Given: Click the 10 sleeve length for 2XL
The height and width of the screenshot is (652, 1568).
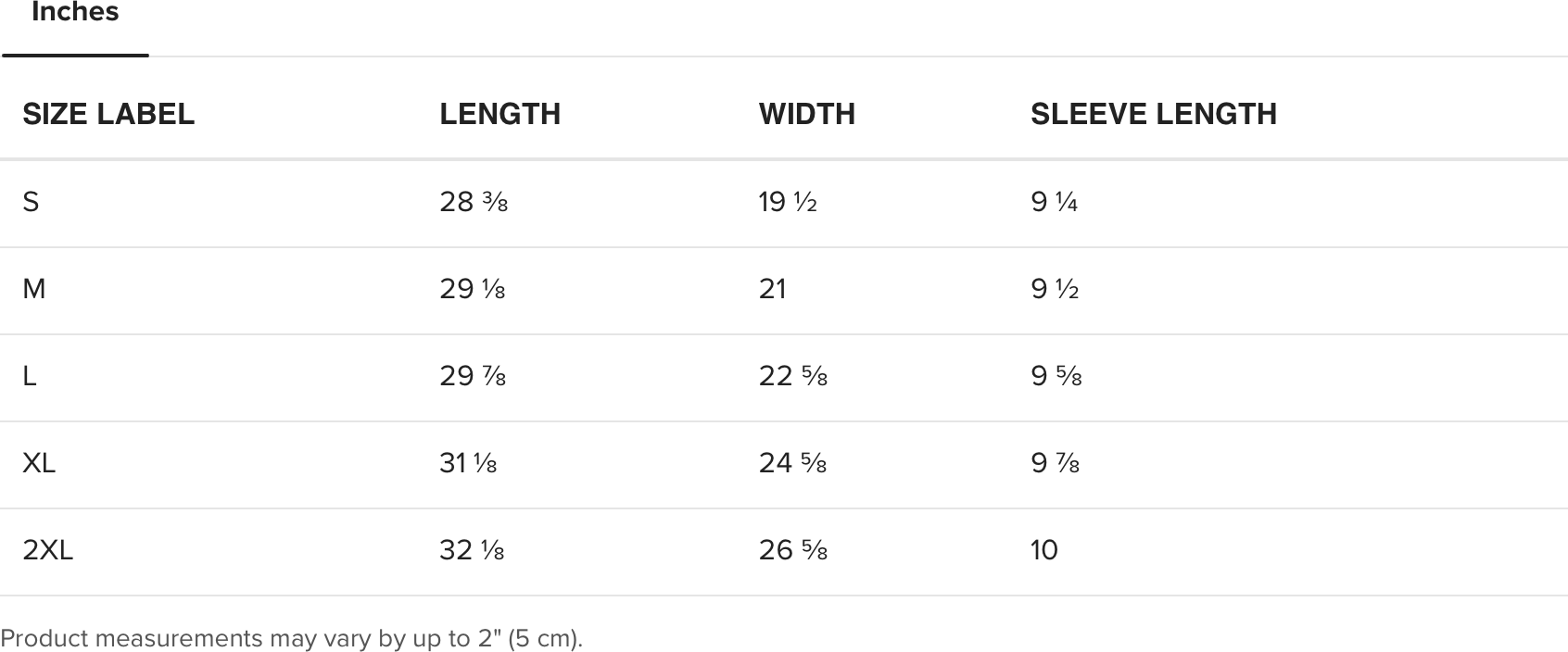Looking at the screenshot, I should click(x=1044, y=550).
